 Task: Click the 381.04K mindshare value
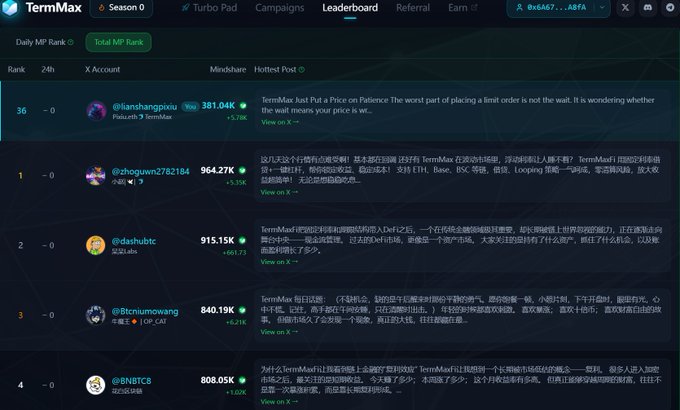click(218, 105)
